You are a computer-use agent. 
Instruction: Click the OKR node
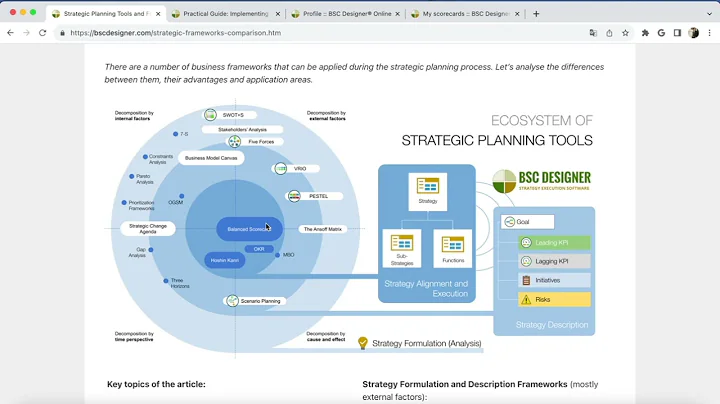tap(259, 249)
